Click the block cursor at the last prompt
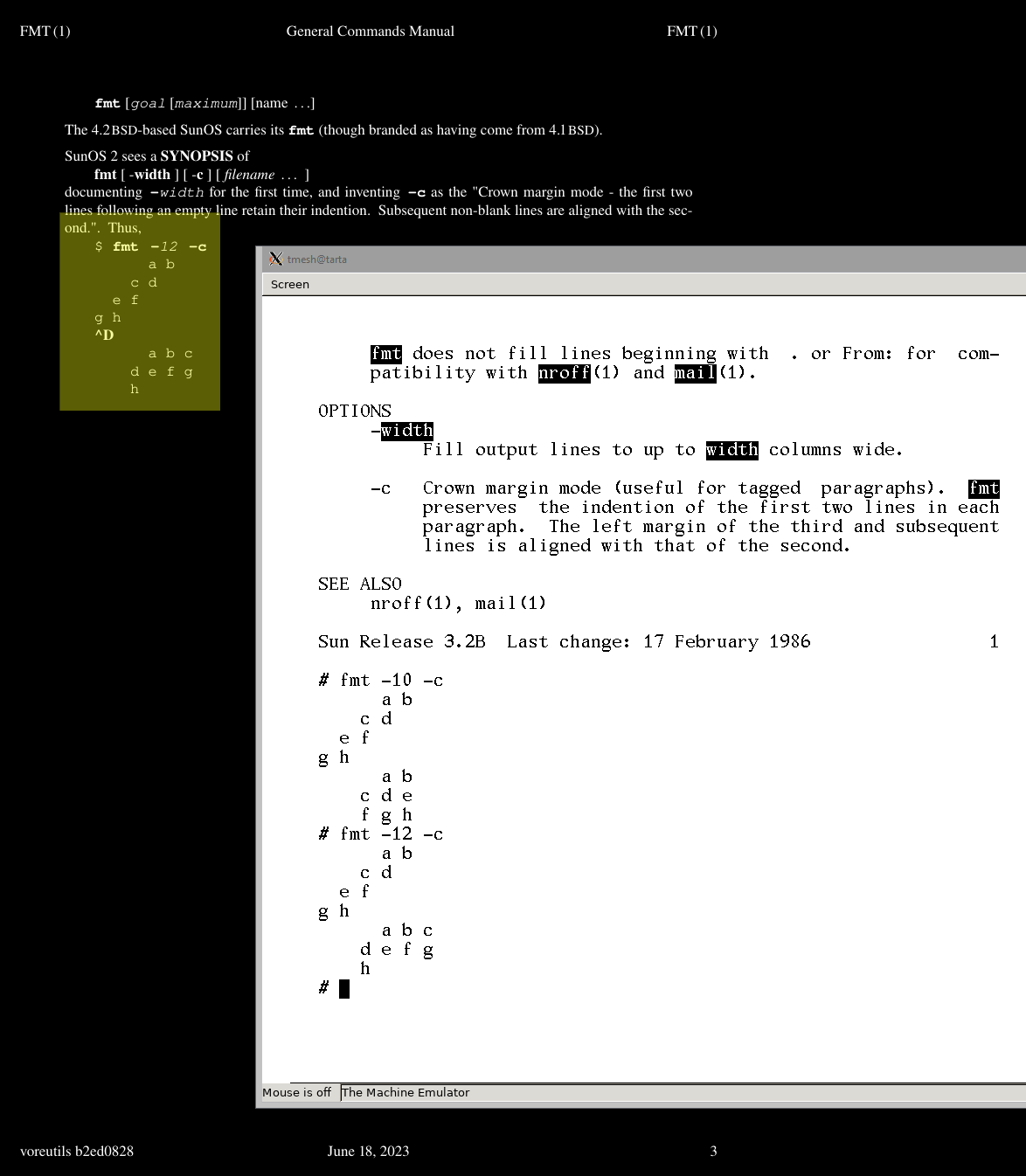The height and width of the screenshot is (1176, 1026). (344, 989)
